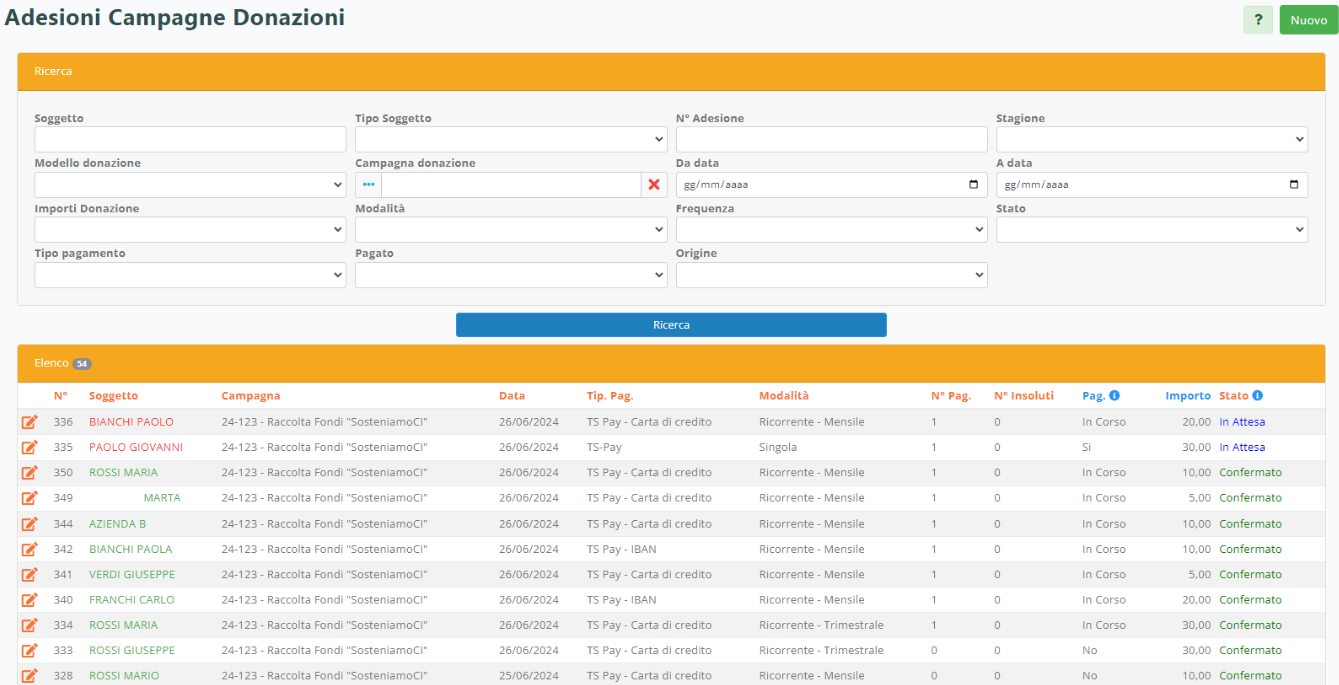
Task: Click edit icon for Azienda B row
Action: click(30, 524)
